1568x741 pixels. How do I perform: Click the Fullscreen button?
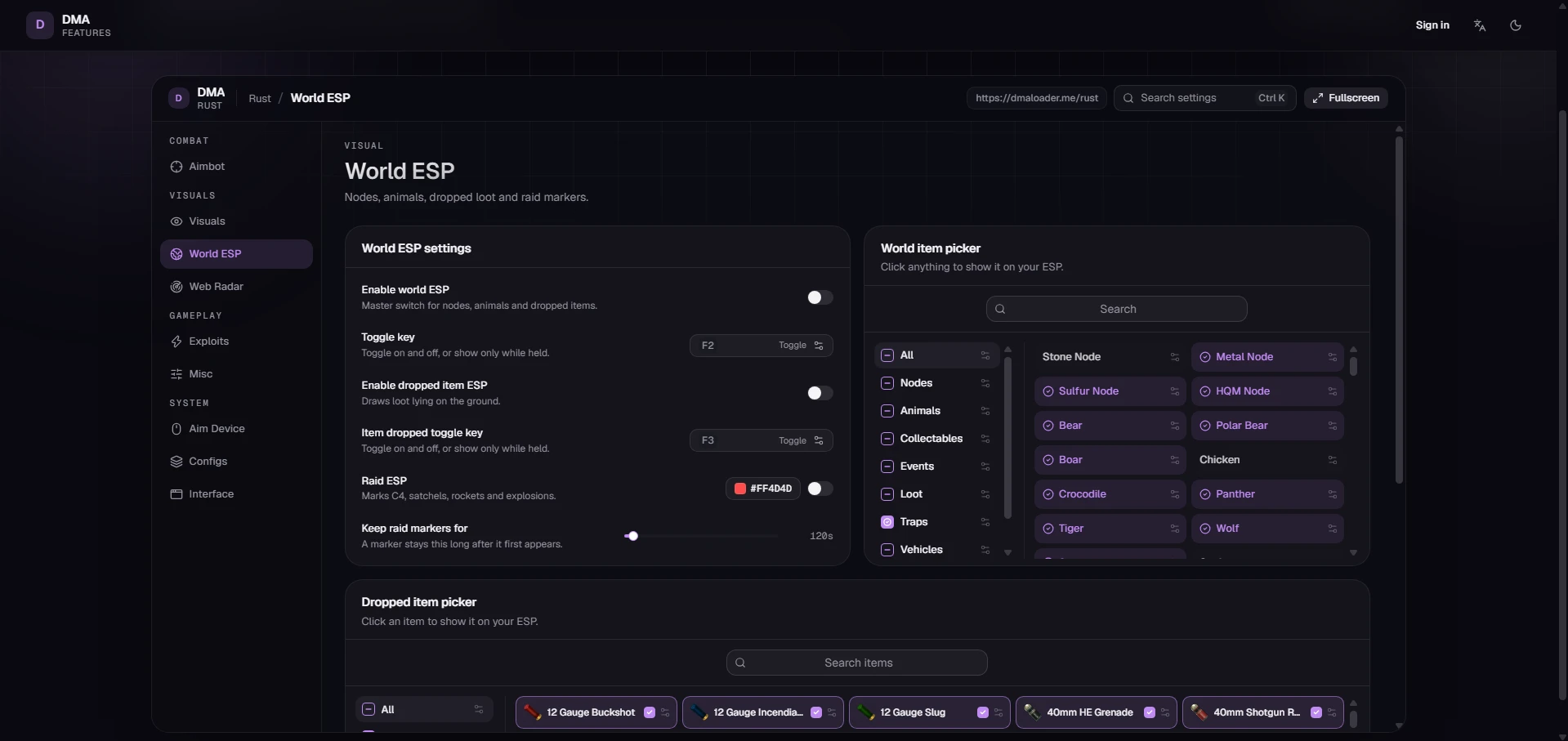click(x=1346, y=98)
